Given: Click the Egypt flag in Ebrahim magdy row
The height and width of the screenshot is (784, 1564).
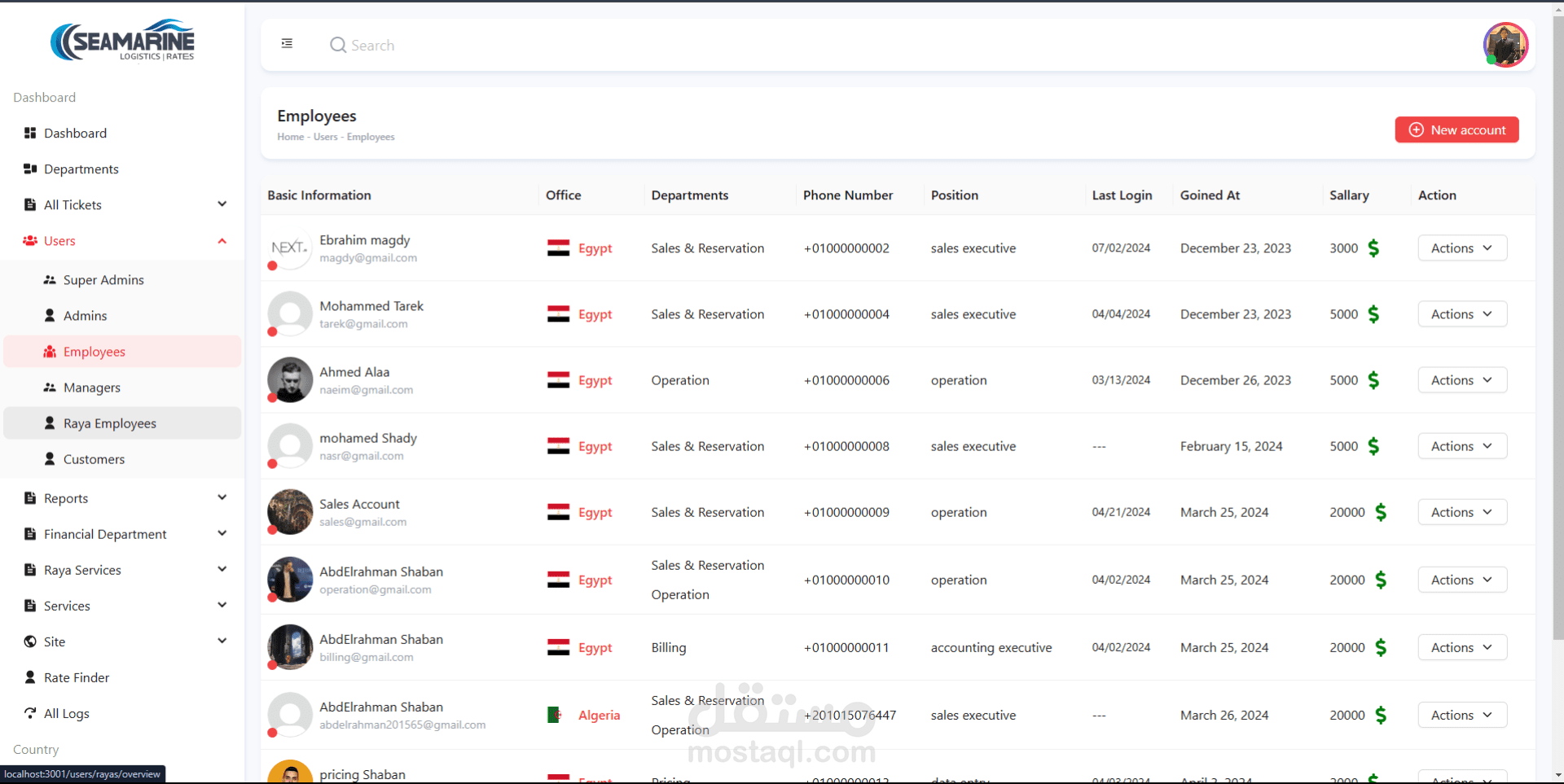Looking at the screenshot, I should (x=559, y=248).
